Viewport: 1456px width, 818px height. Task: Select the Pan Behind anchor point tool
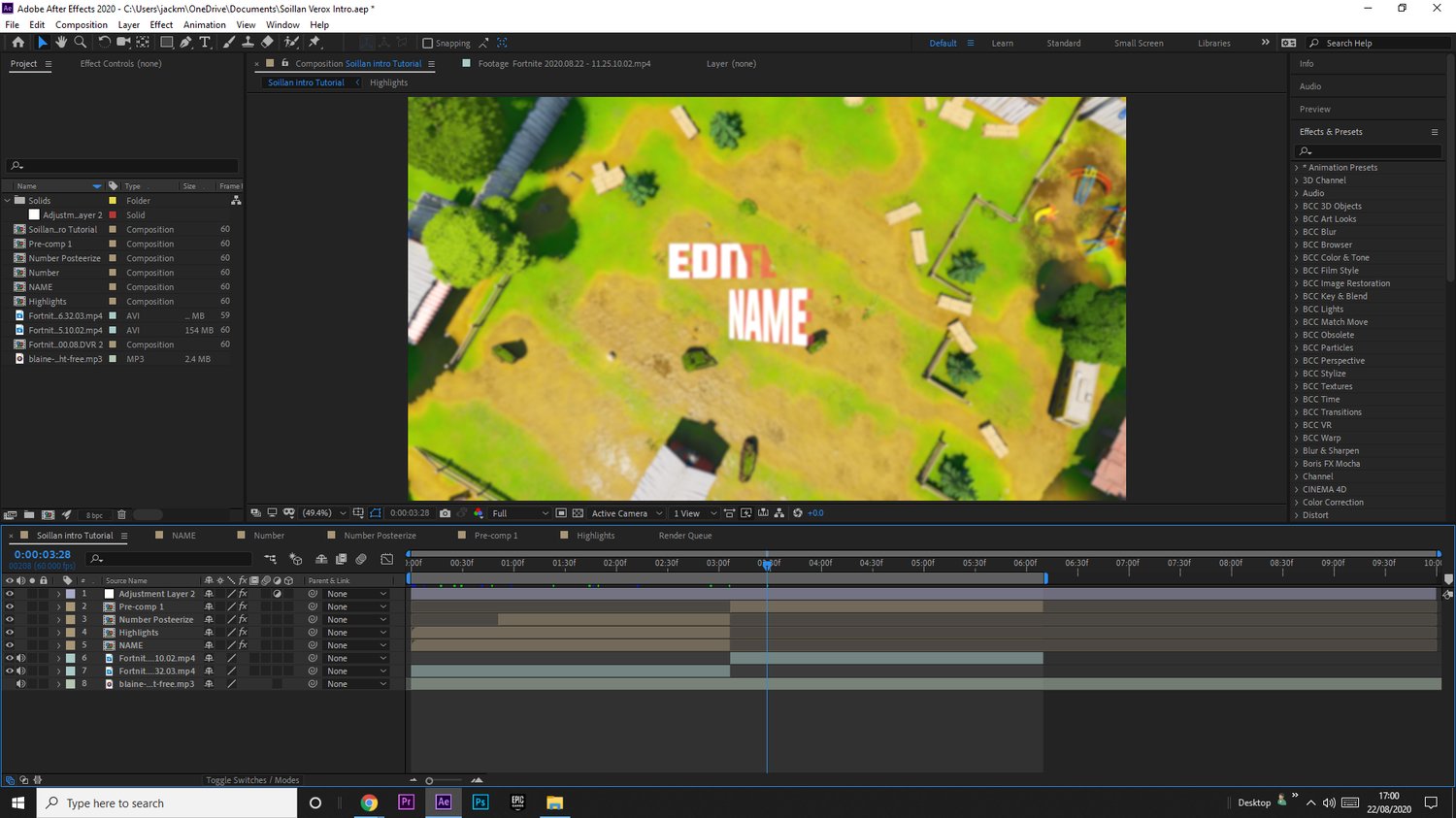point(143,43)
